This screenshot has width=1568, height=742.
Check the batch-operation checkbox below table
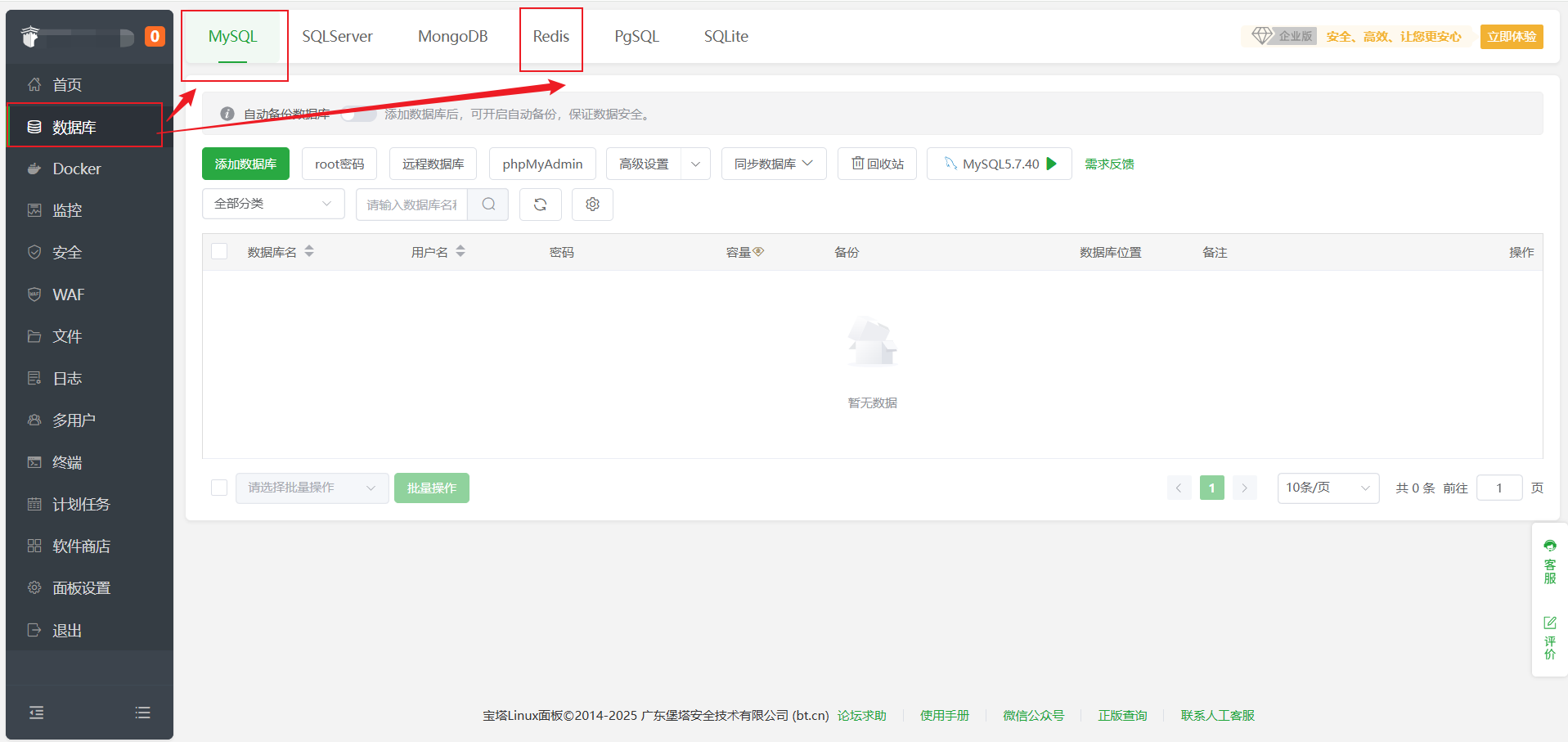pyautogui.click(x=219, y=488)
